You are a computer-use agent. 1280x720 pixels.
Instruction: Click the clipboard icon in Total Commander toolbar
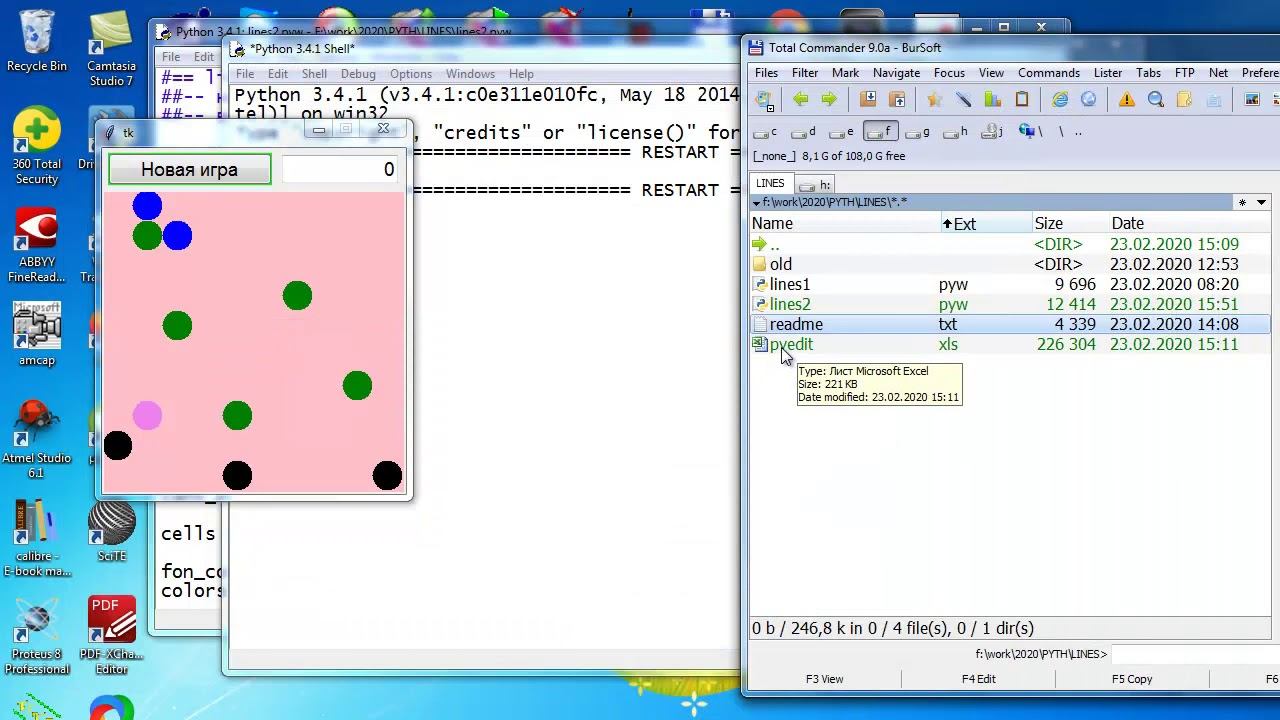pyautogui.click(x=1022, y=99)
